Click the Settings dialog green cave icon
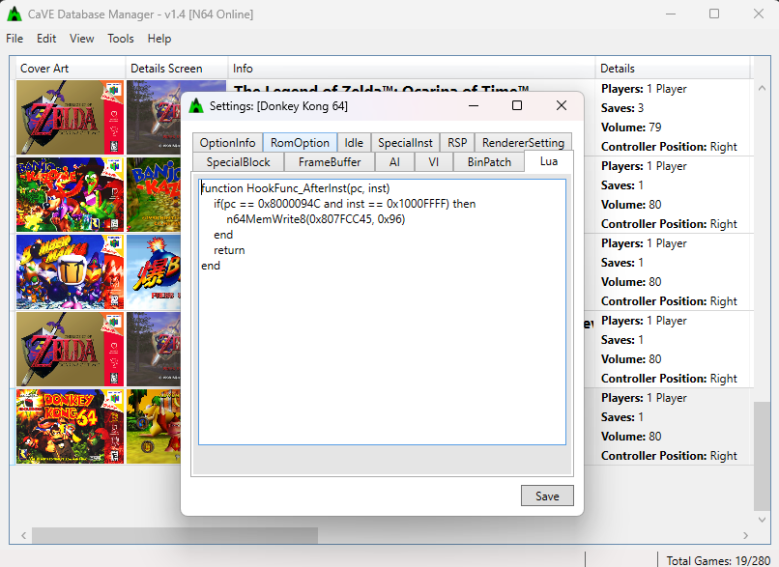Image resolution: width=779 pixels, height=567 pixels. point(196,106)
